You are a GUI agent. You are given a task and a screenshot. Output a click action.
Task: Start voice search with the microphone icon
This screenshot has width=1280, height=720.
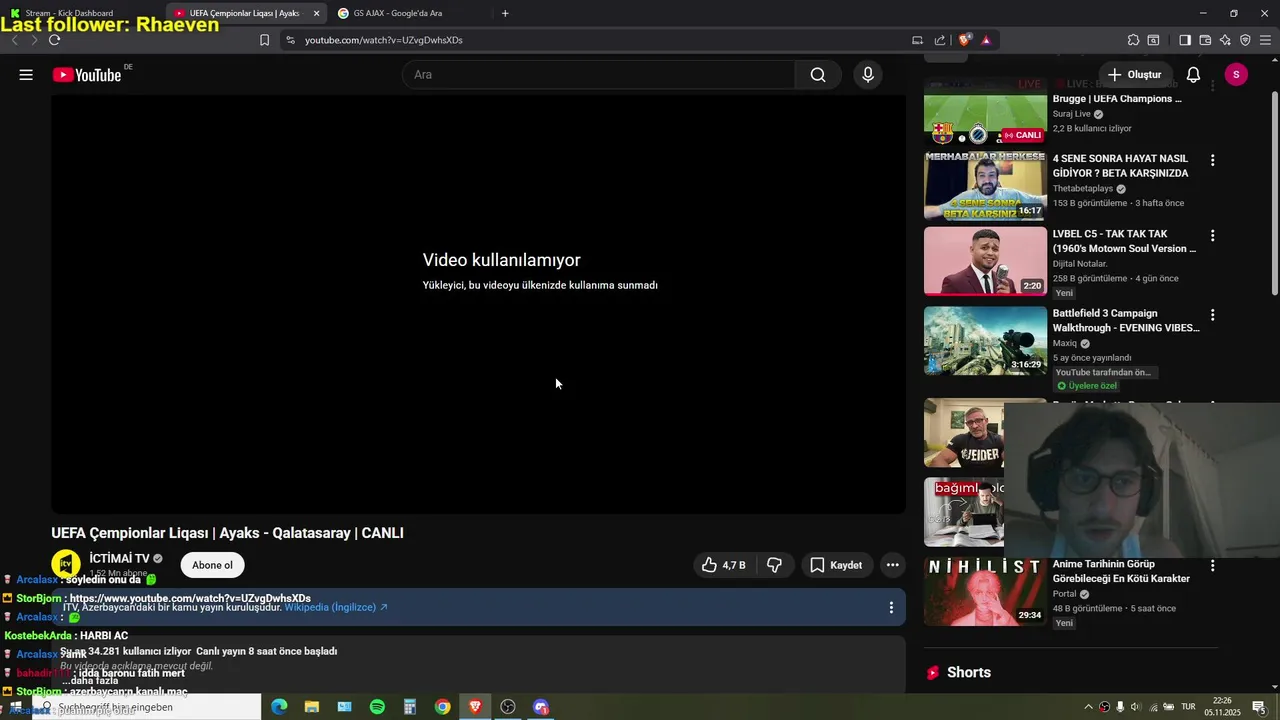(x=868, y=75)
